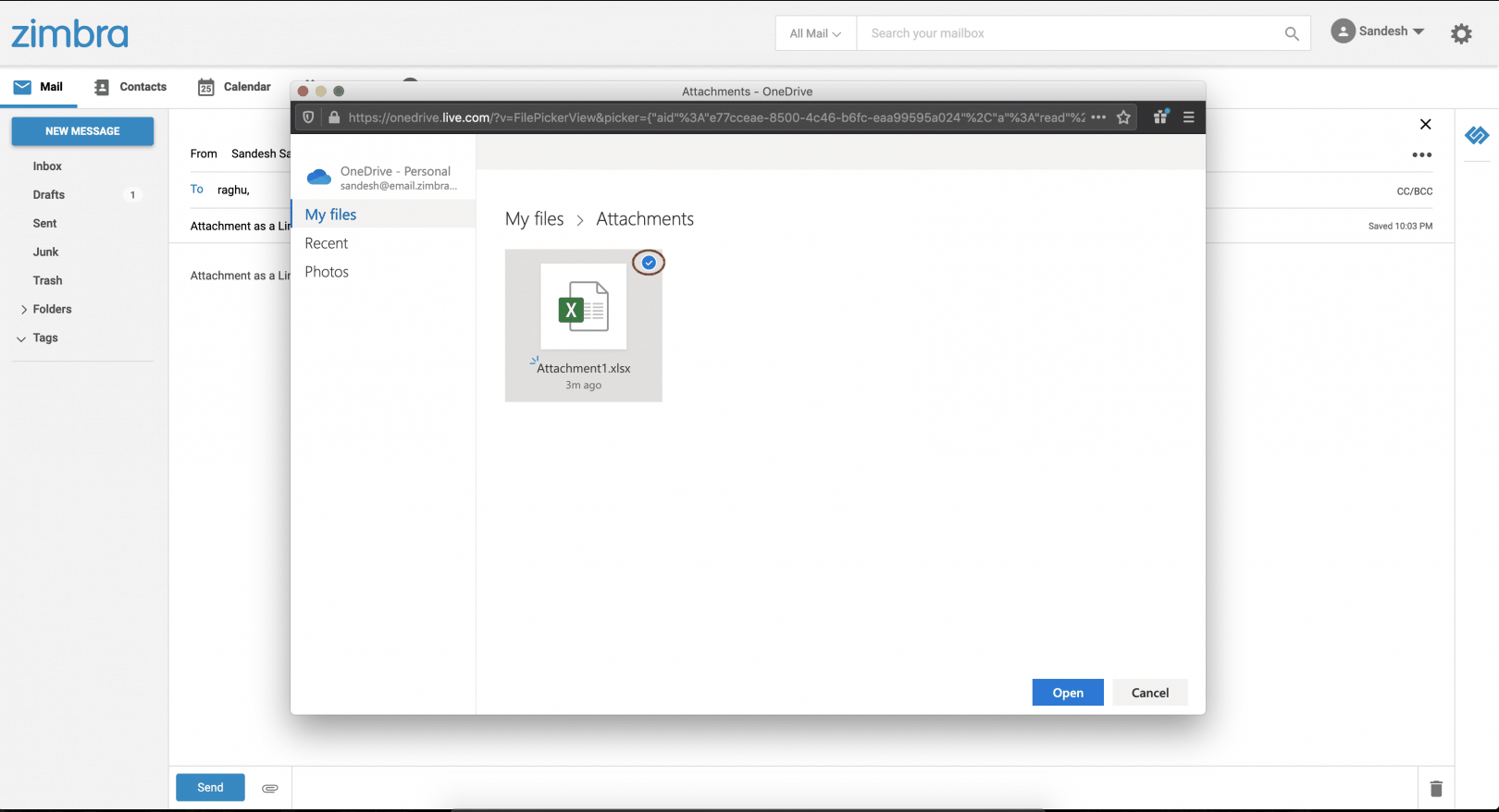Open the Trash folder
Image resolution: width=1499 pixels, height=812 pixels.
pos(48,281)
